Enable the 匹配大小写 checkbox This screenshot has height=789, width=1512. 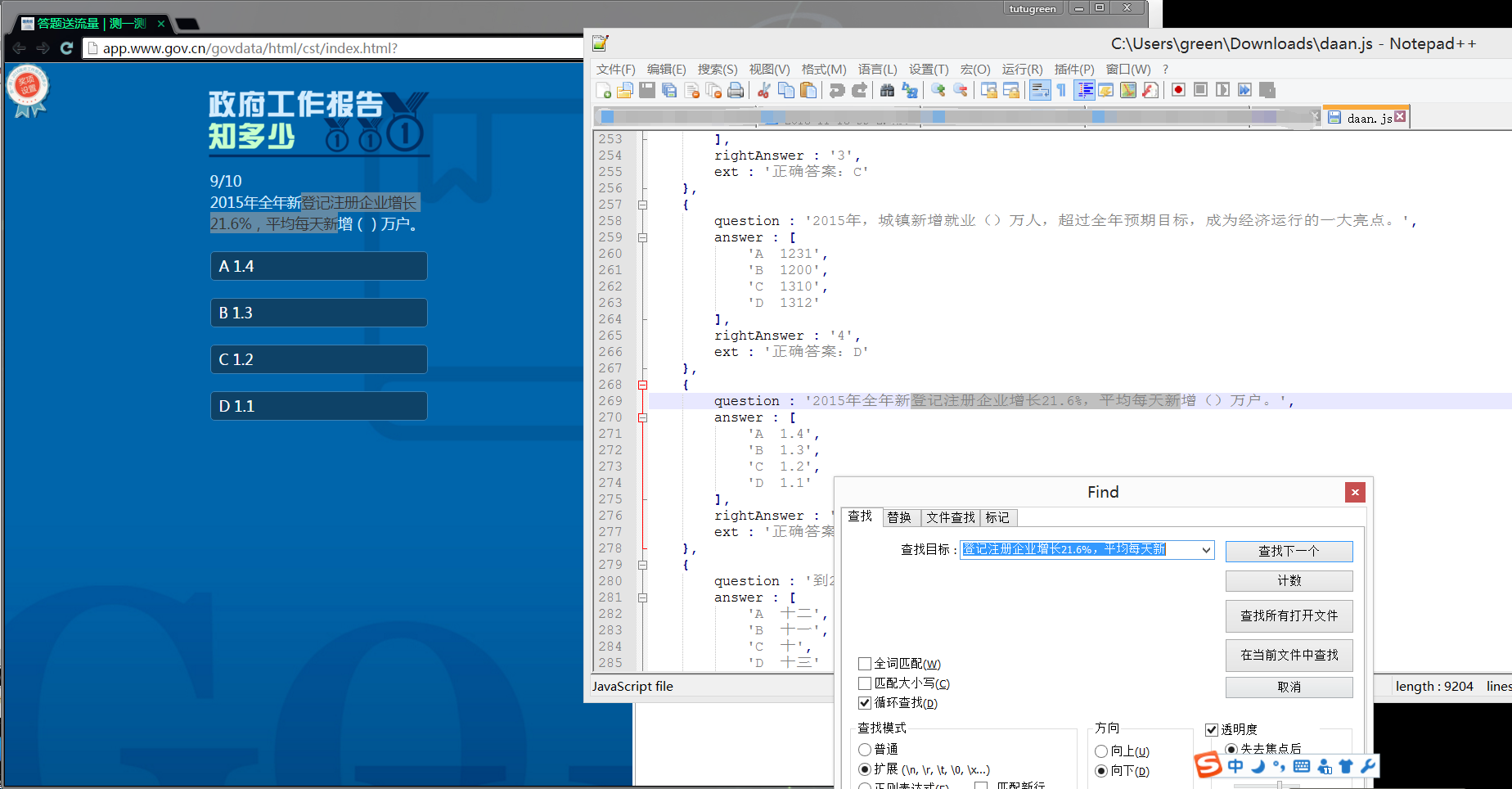865,683
